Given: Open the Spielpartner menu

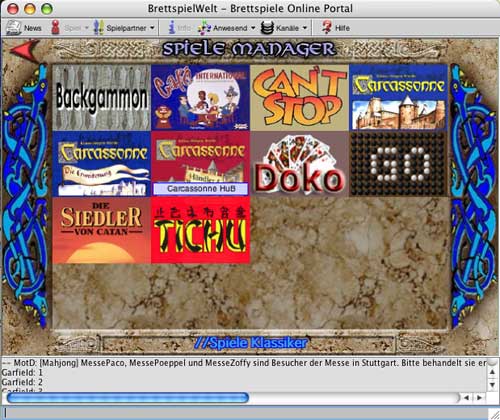Looking at the screenshot, I should coord(124,28).
